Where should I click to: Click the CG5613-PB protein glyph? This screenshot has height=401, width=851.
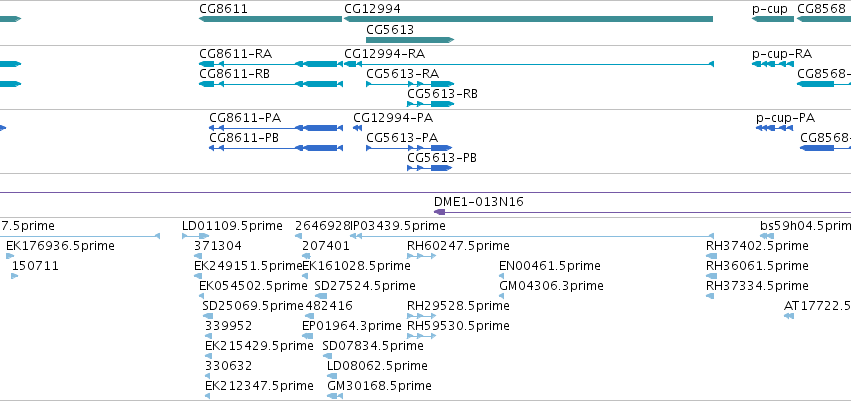430,168
